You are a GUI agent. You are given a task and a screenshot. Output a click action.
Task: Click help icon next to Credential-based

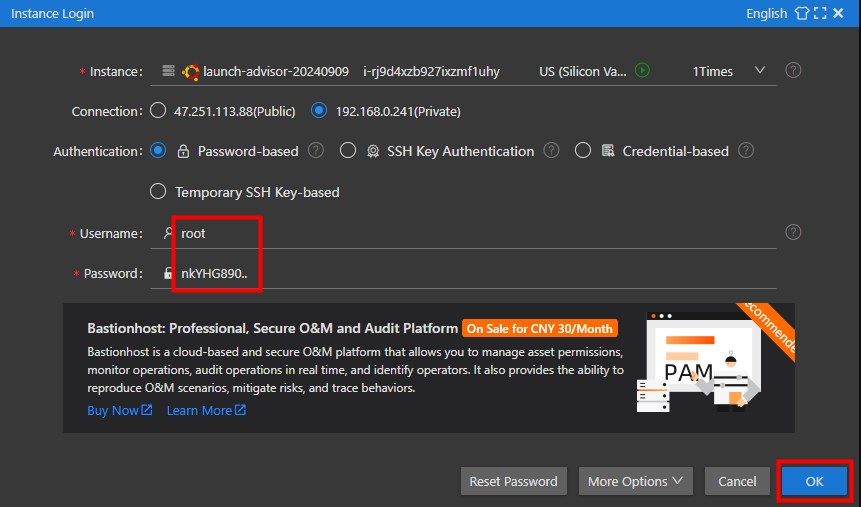point(745,151)
